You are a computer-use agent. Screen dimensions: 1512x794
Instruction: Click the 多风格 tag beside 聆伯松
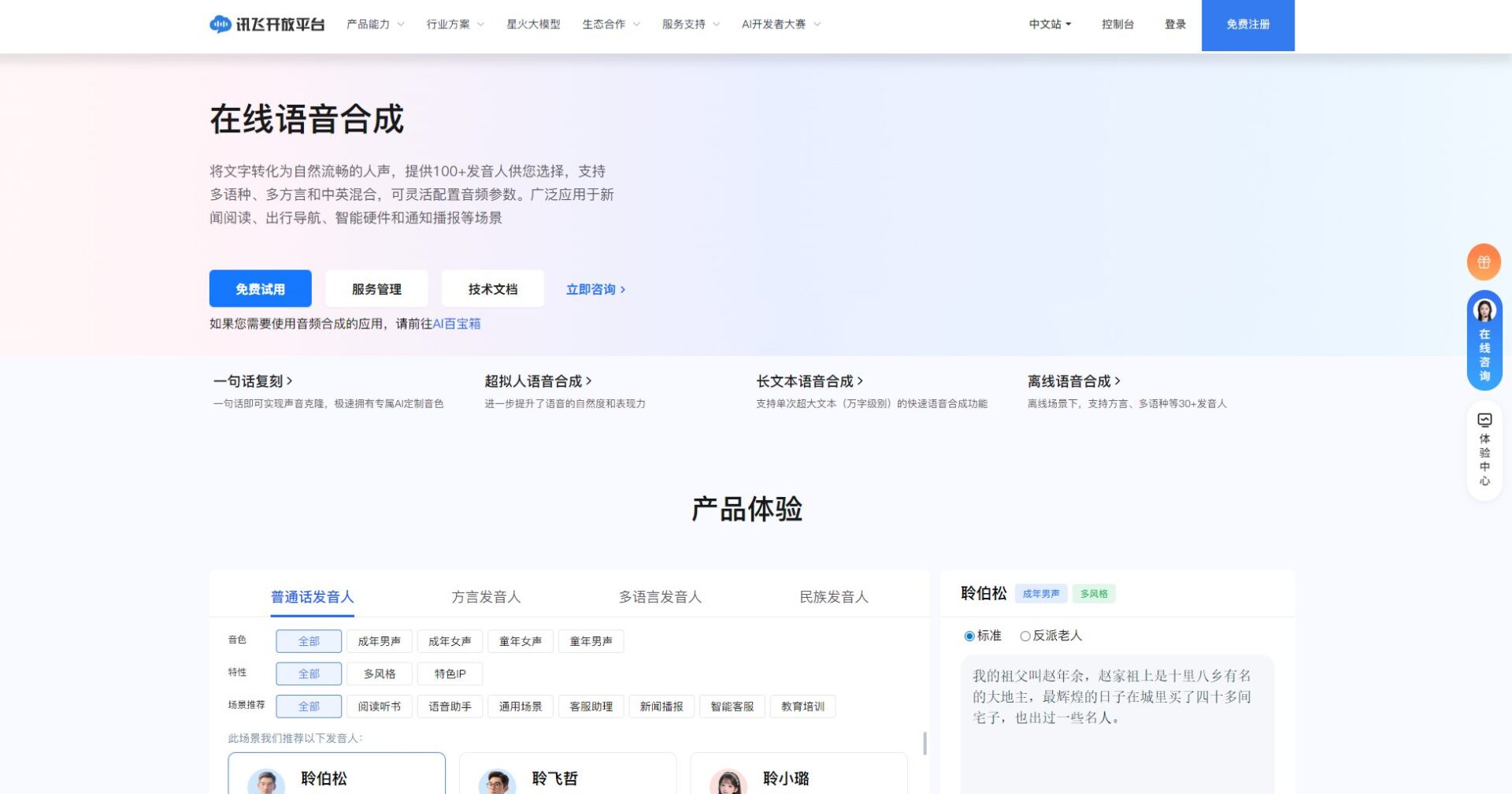pyautogui.click(x=1095, y=593)
